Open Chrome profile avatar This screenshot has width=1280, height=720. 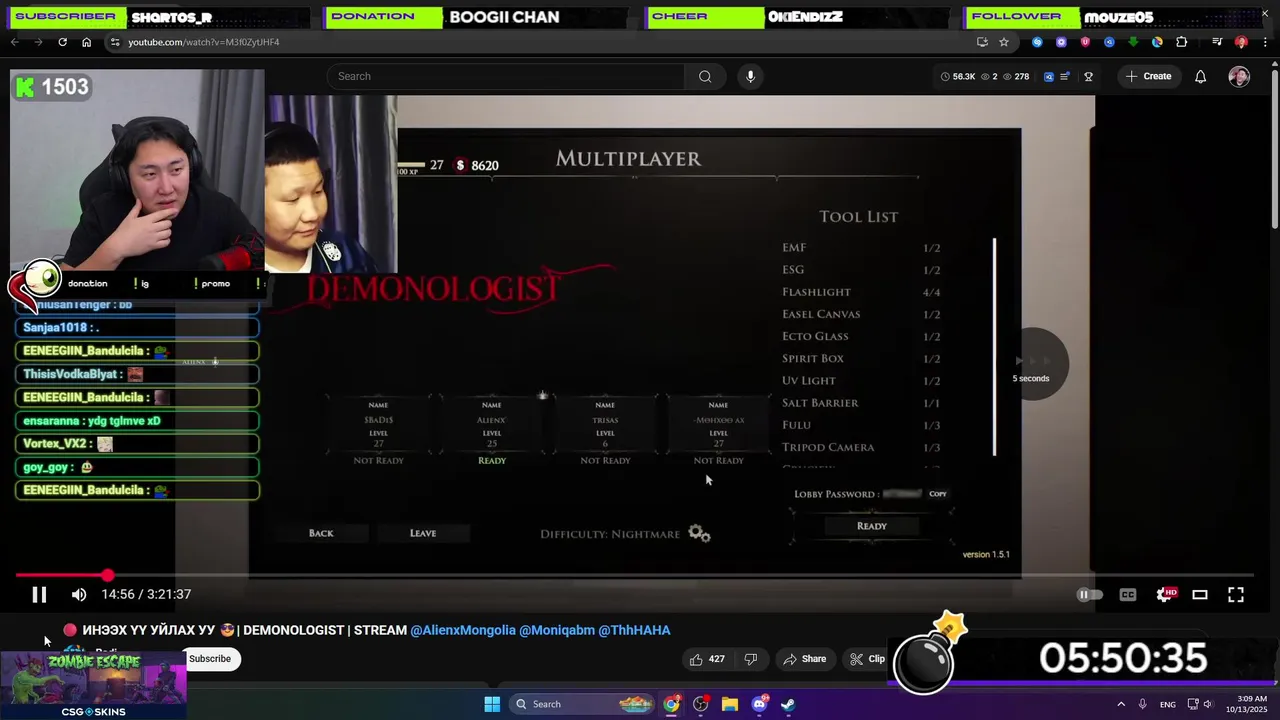pos(1241,42)
